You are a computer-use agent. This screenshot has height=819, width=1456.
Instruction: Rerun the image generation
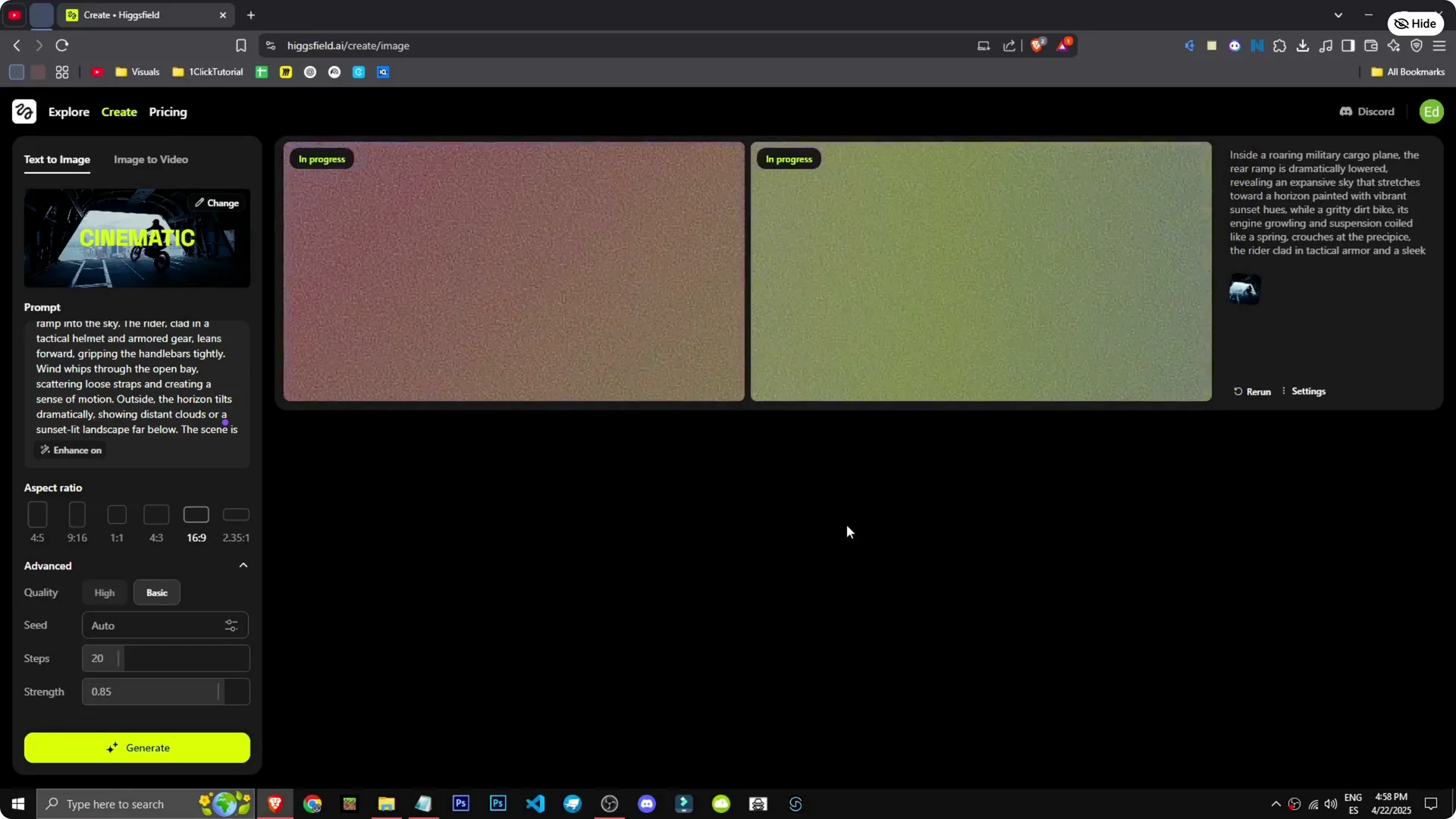[x=1252, y=391]
